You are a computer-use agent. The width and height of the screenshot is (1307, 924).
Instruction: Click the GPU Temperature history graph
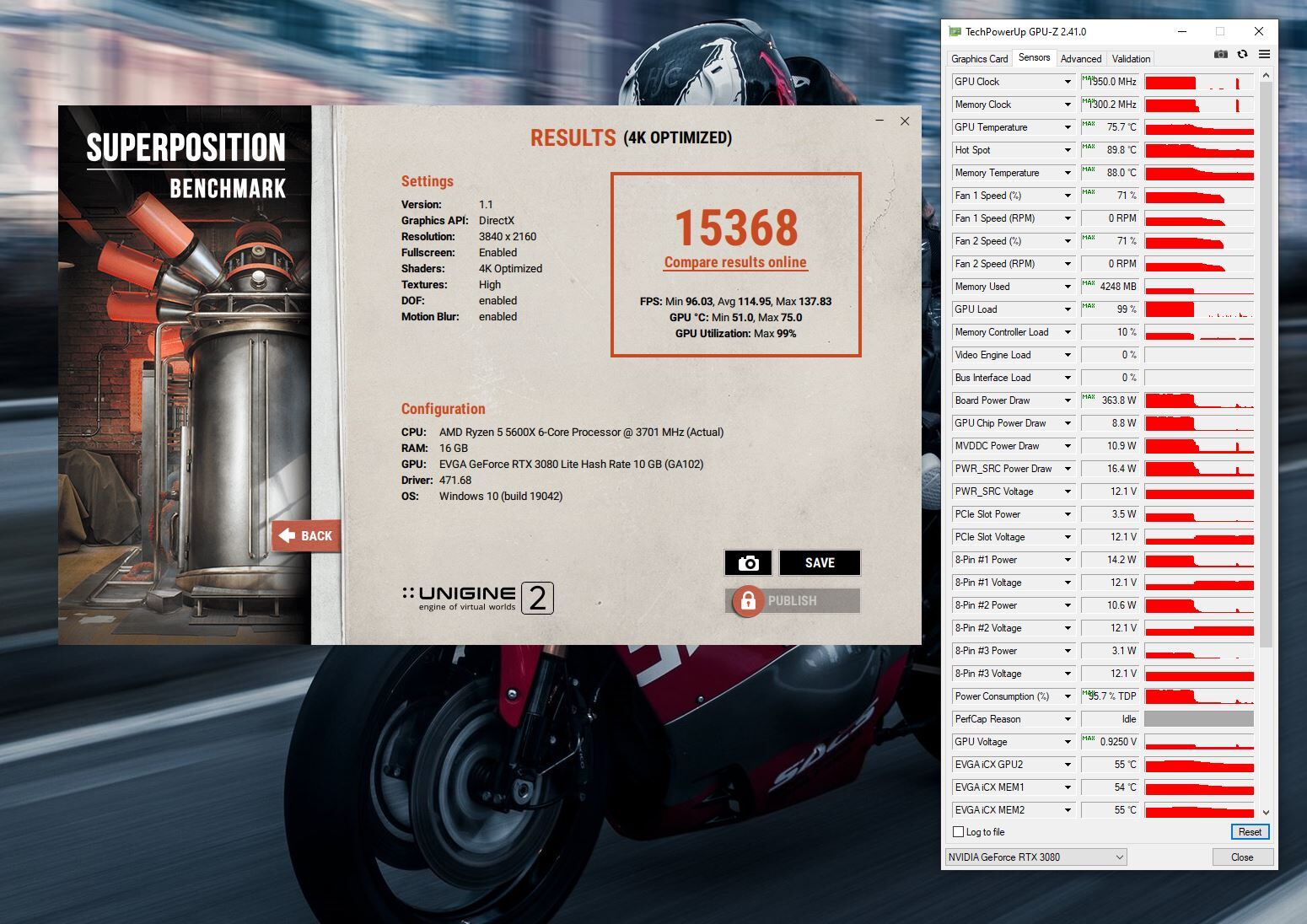pyautogui.click(x=1199, y=127)
